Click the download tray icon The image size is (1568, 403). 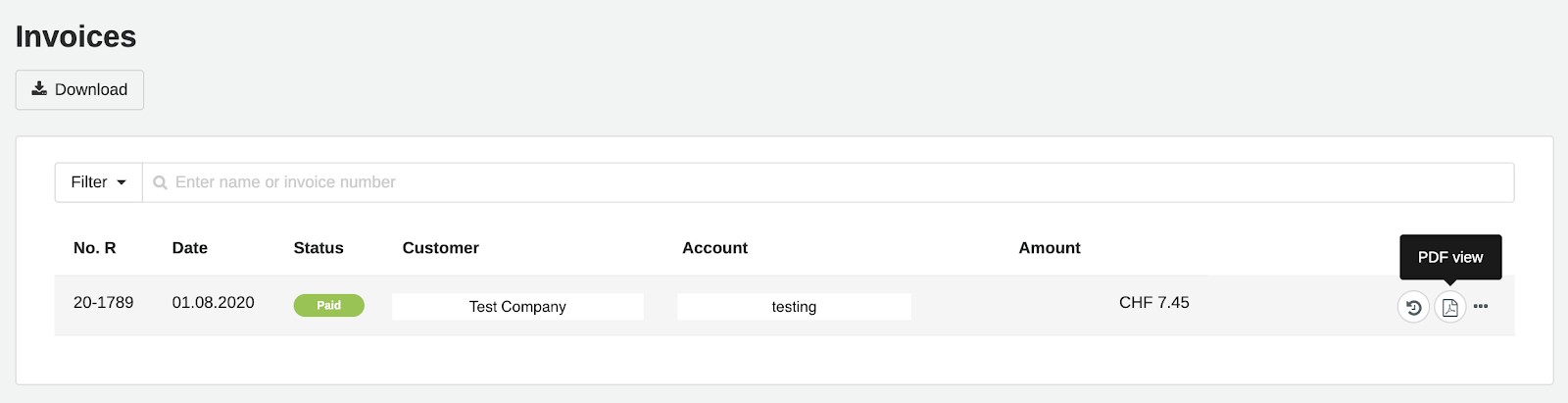[x=39, y=89]
